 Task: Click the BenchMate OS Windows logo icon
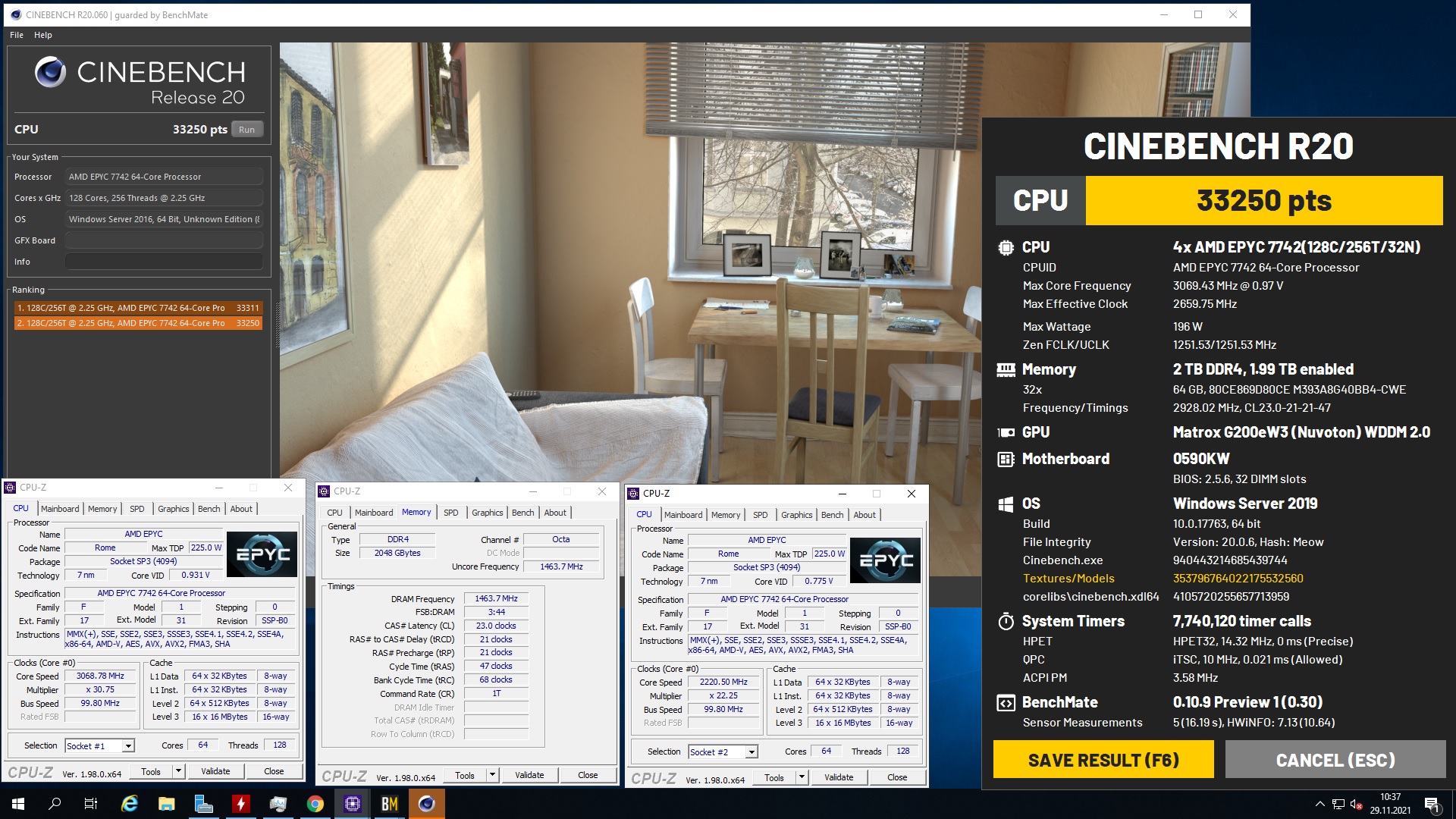pos(1006,504)
